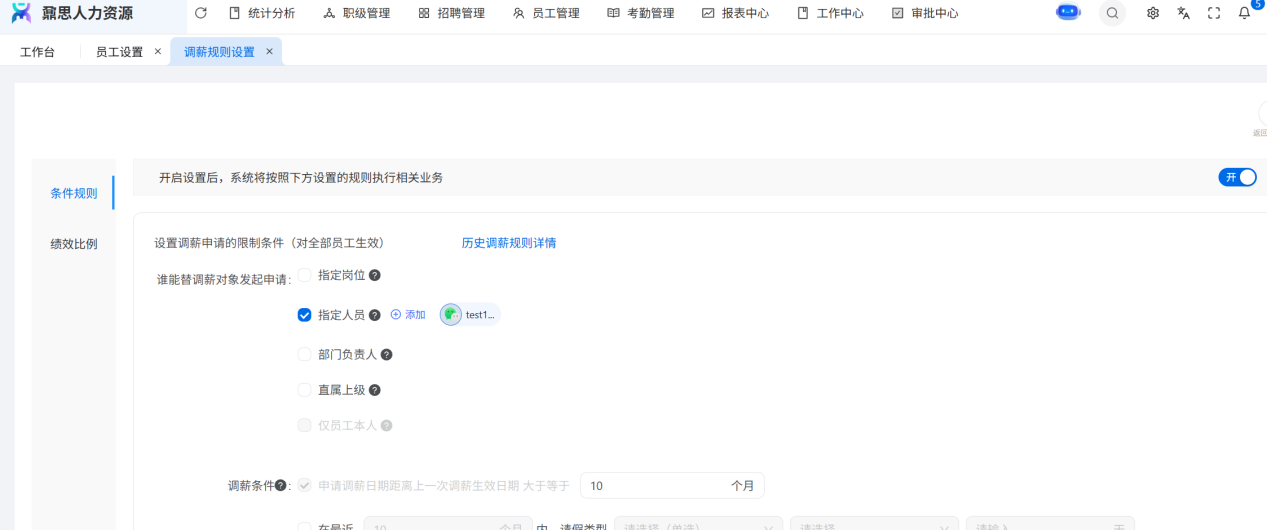Uncheck the 指定人员 checkbox
This screenshot has height=530, width=1267.
(305, 315)
